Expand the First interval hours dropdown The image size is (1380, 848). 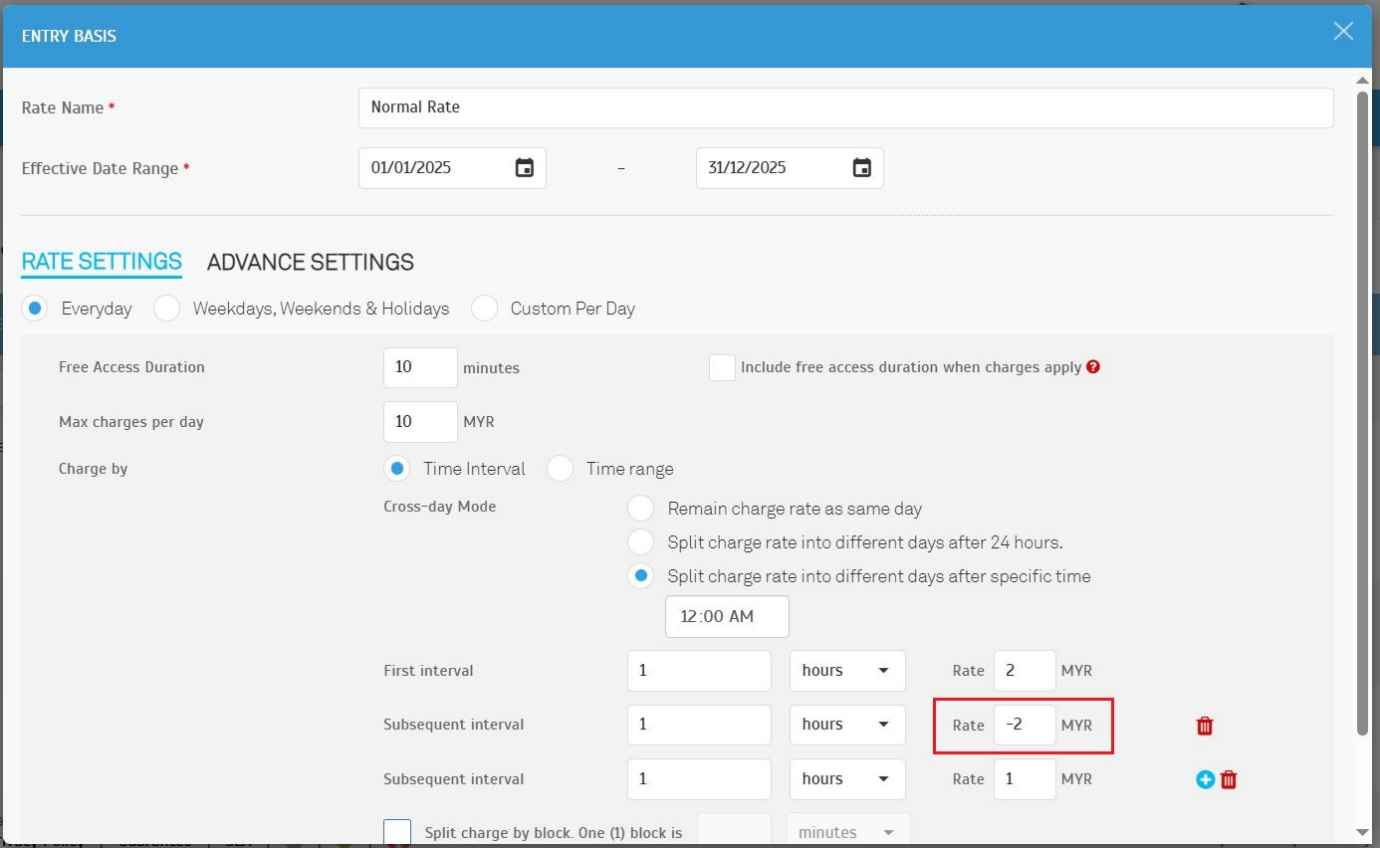pos(847,671)
